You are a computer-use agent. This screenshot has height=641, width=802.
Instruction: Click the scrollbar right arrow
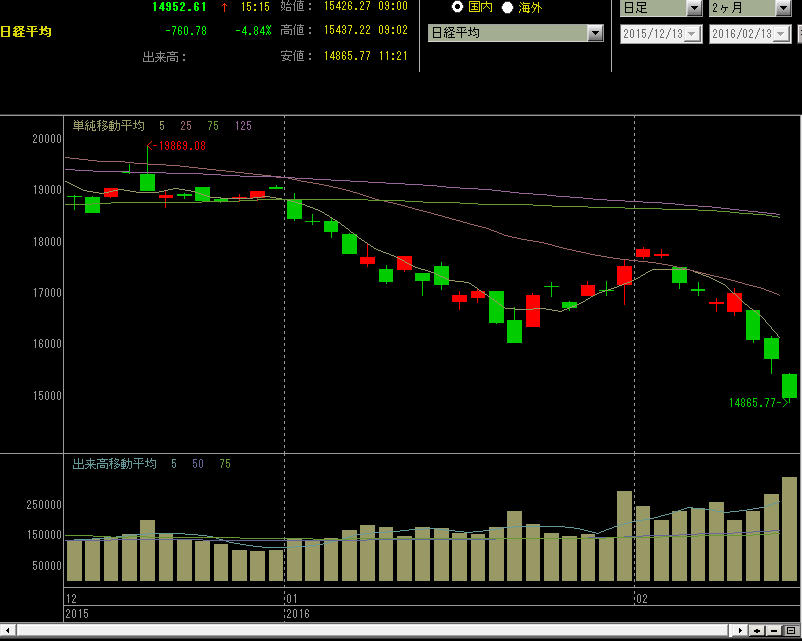point(740,631)
